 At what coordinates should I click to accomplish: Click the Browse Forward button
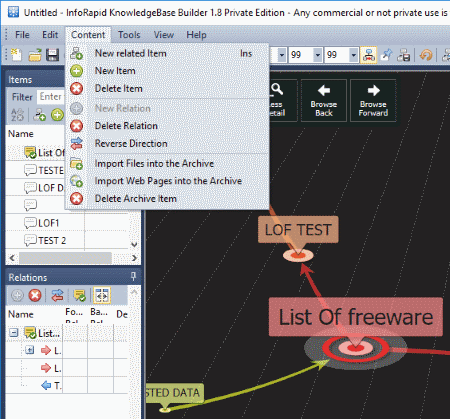tap(373, 100)
